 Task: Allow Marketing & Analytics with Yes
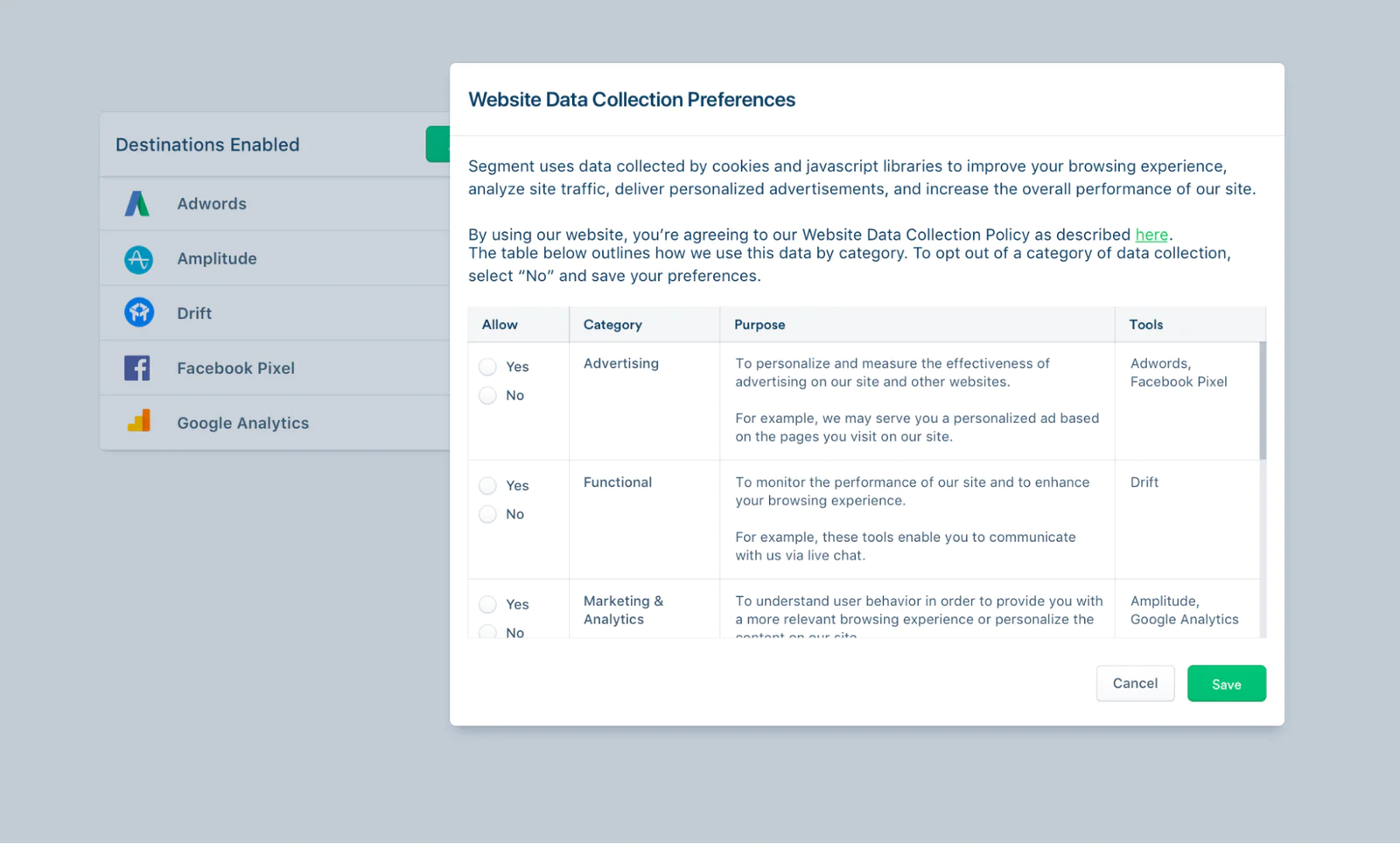coord(487,605)
